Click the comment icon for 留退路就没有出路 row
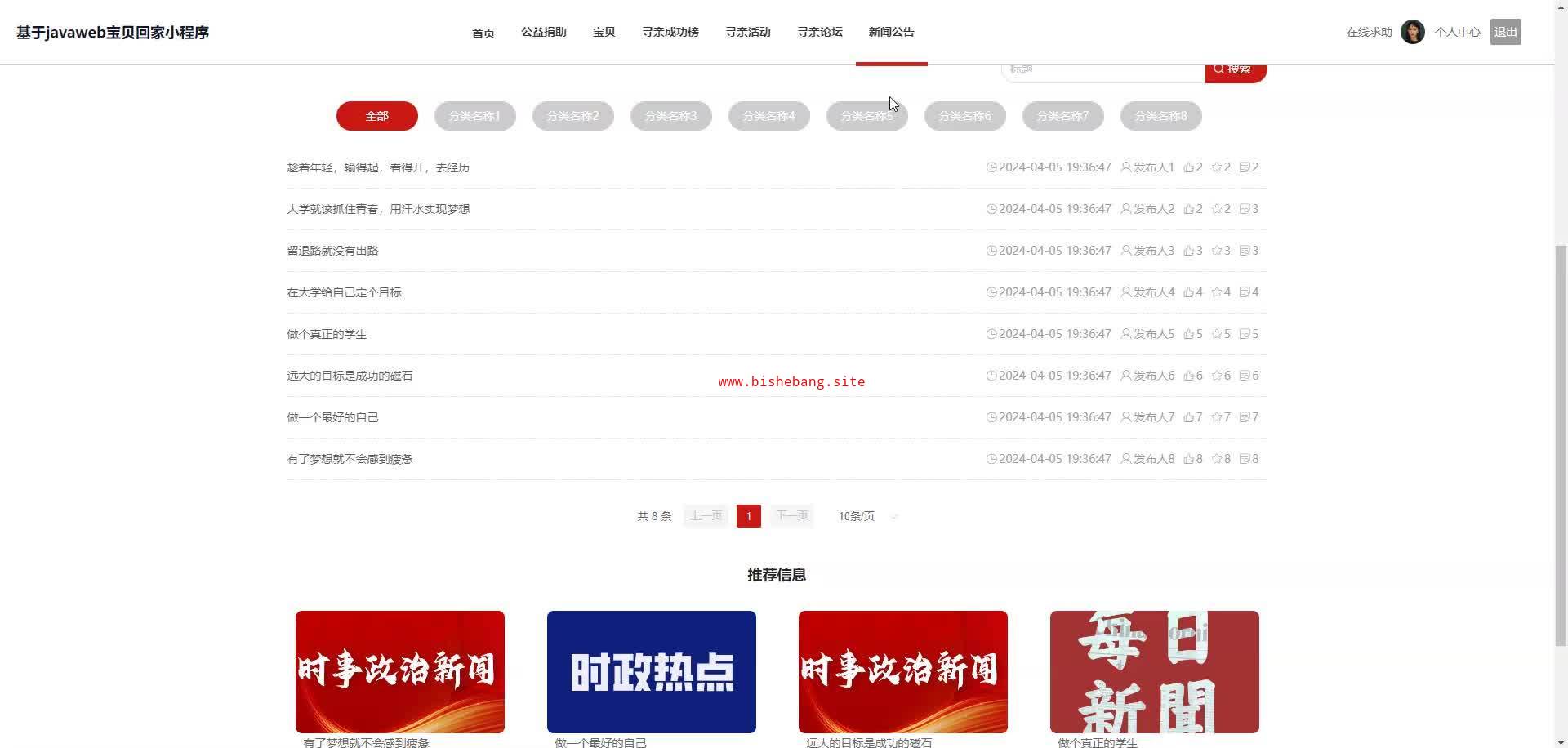 [1245, 251]
